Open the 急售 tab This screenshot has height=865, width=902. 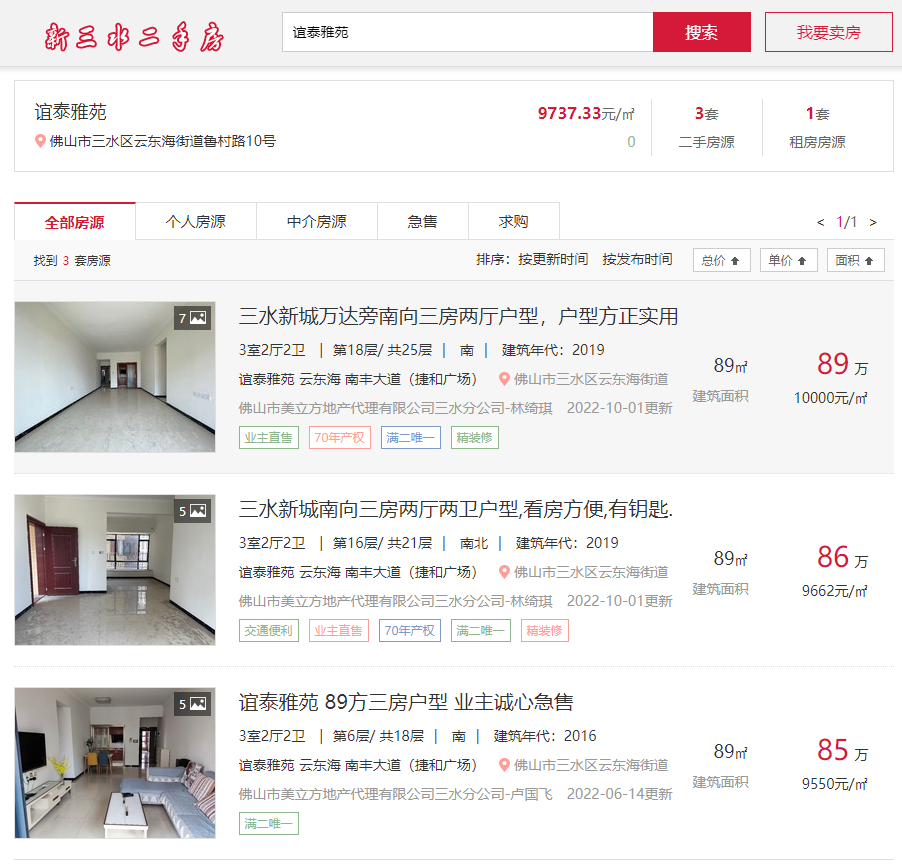422,222
